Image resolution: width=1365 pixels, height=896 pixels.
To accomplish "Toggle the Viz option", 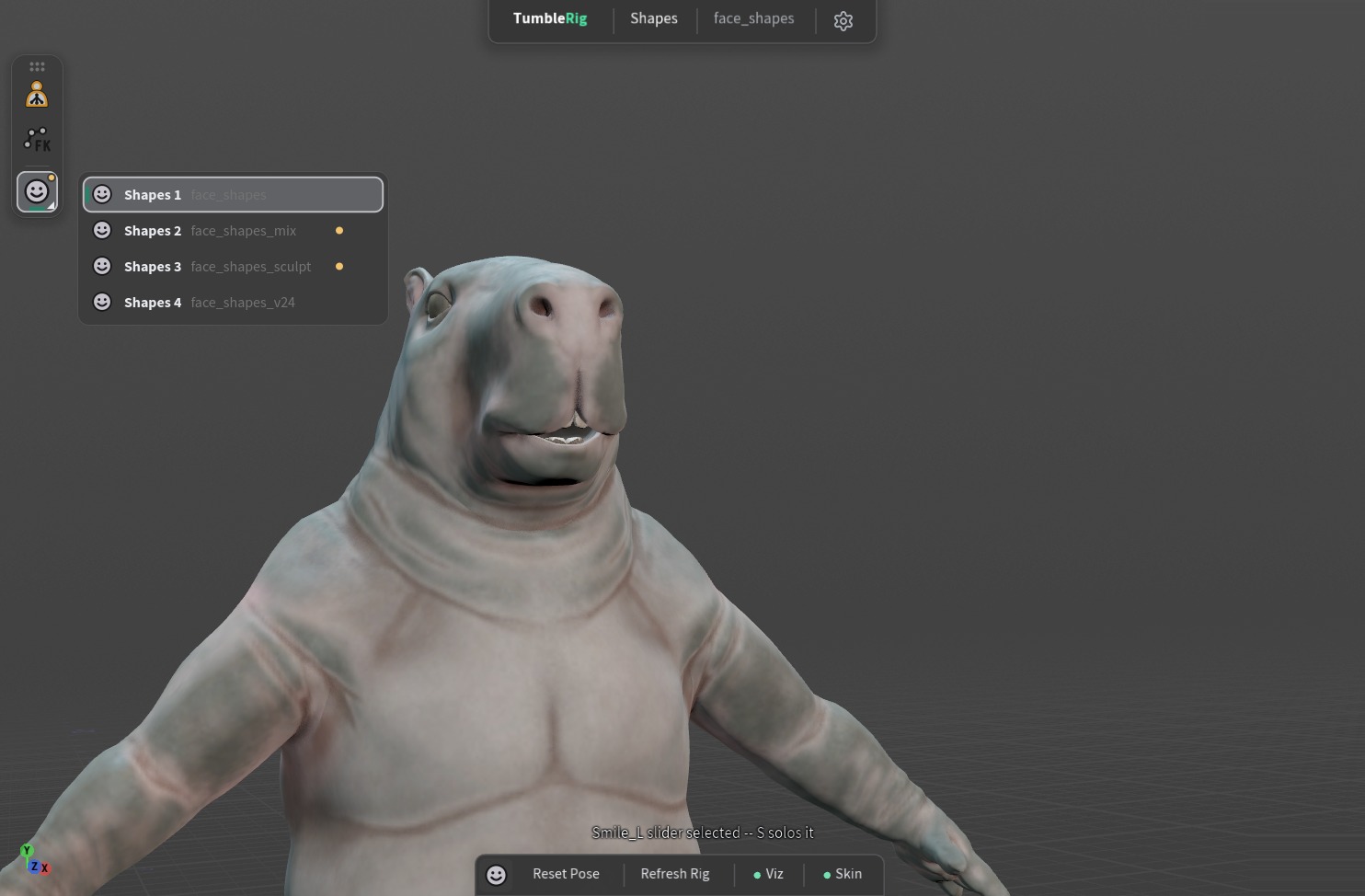I will 768,874.
